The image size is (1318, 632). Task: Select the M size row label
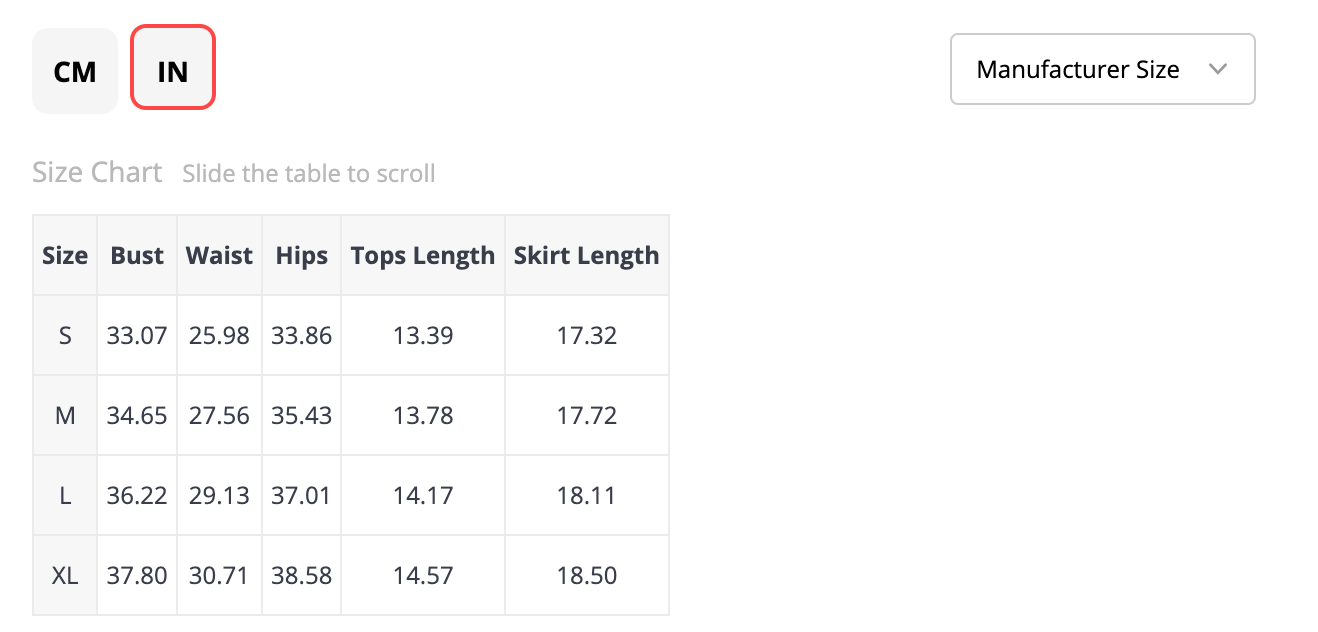(x=65, y=415)
